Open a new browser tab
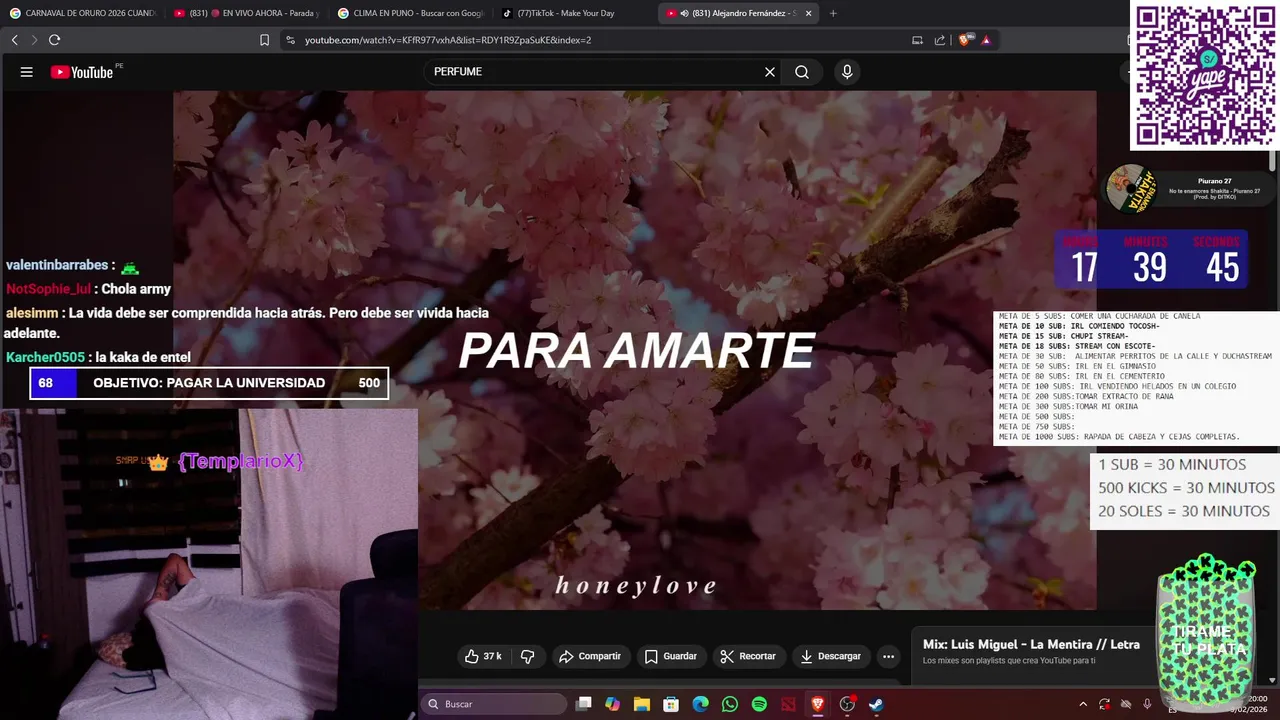 [833, 13]
